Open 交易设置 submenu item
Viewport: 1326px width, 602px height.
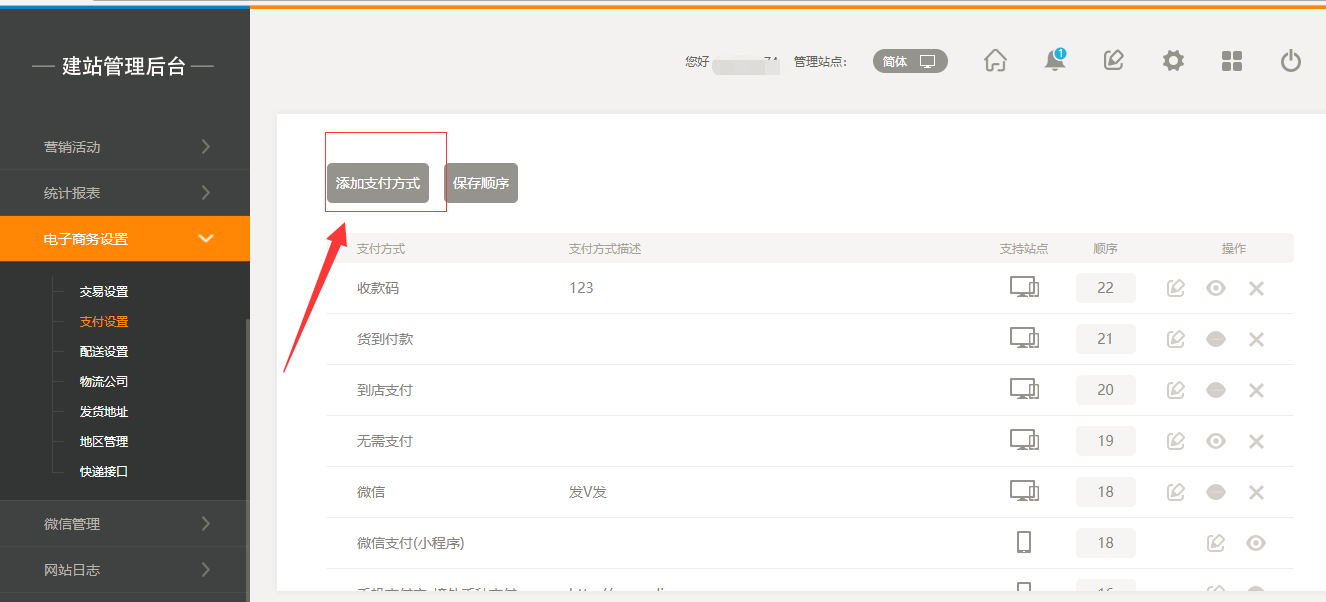[104, 292]
